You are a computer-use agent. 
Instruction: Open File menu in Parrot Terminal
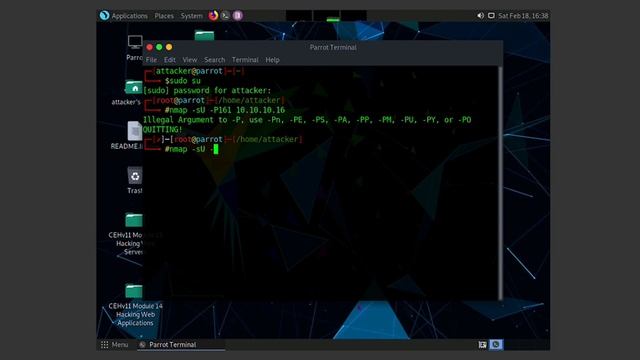tap(151, 60)
